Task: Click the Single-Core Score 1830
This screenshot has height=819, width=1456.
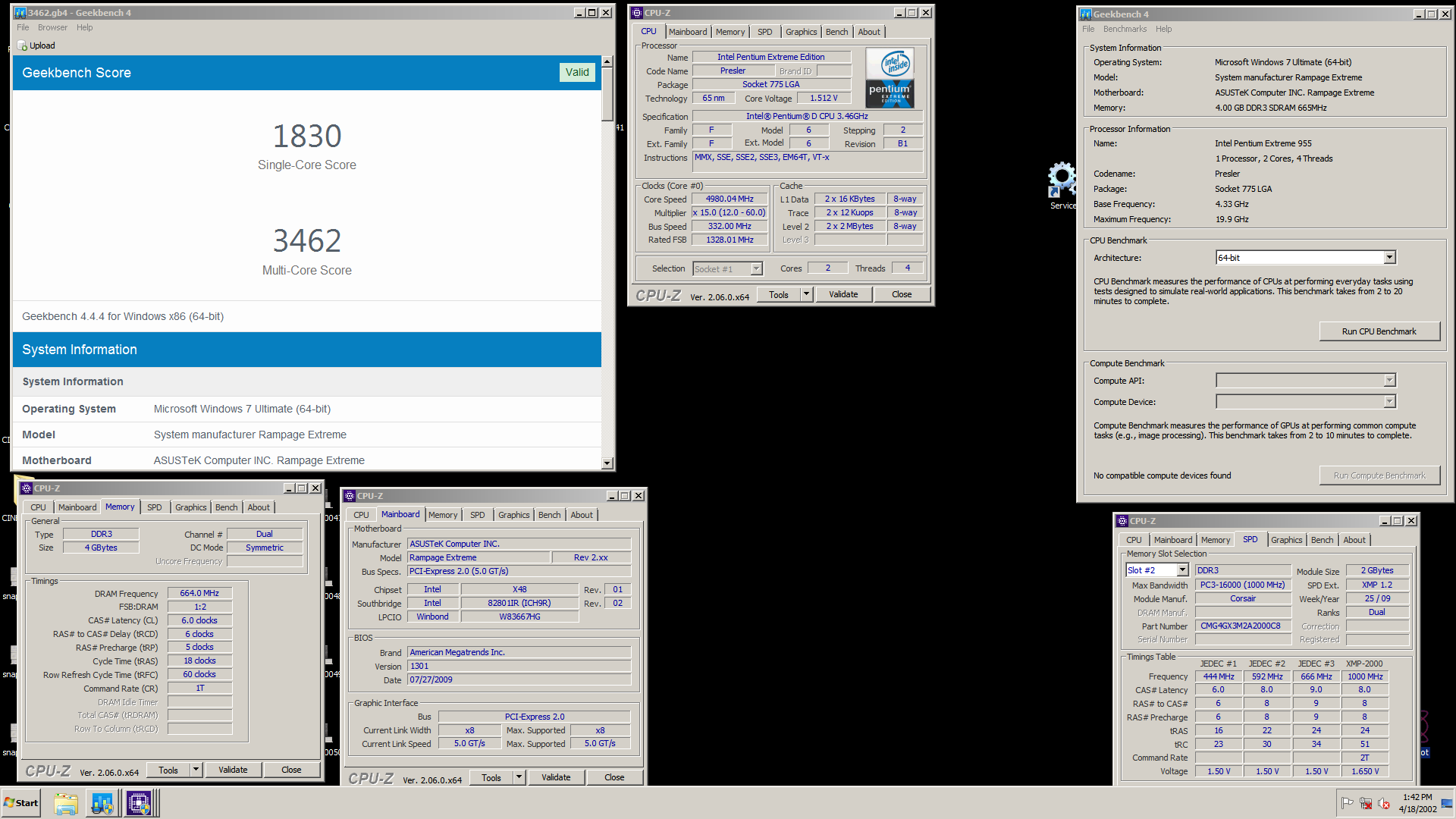Action: 307,136
